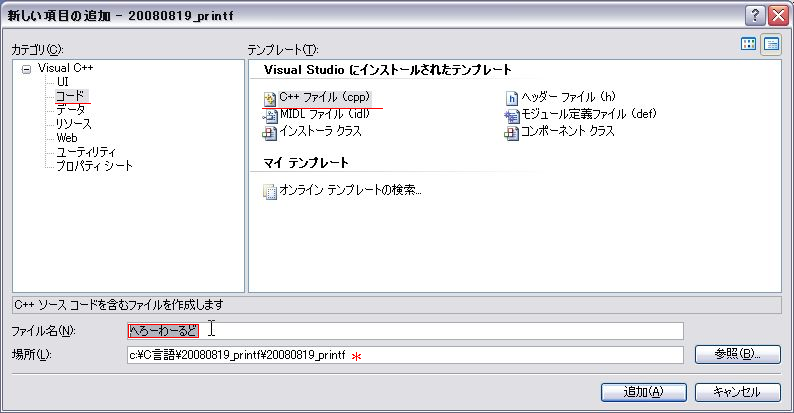Click the インストーラ クラス label
Viewport: 794px width, 413px height.
point(321,132)
